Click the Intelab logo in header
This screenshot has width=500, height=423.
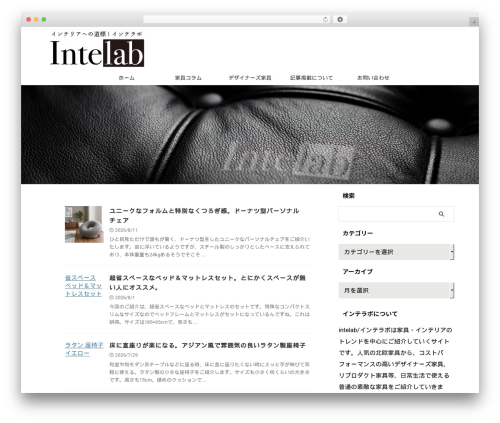pos(97,53)
